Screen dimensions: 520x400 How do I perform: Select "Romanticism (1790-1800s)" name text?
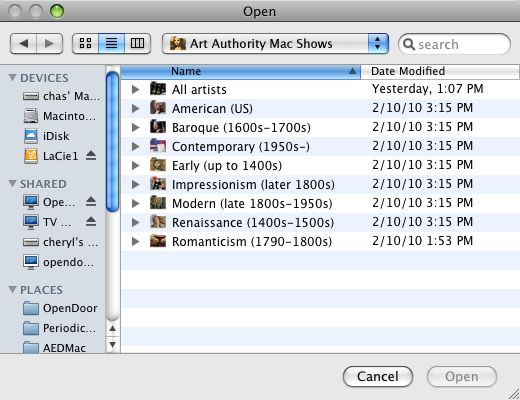click(252, 242)
